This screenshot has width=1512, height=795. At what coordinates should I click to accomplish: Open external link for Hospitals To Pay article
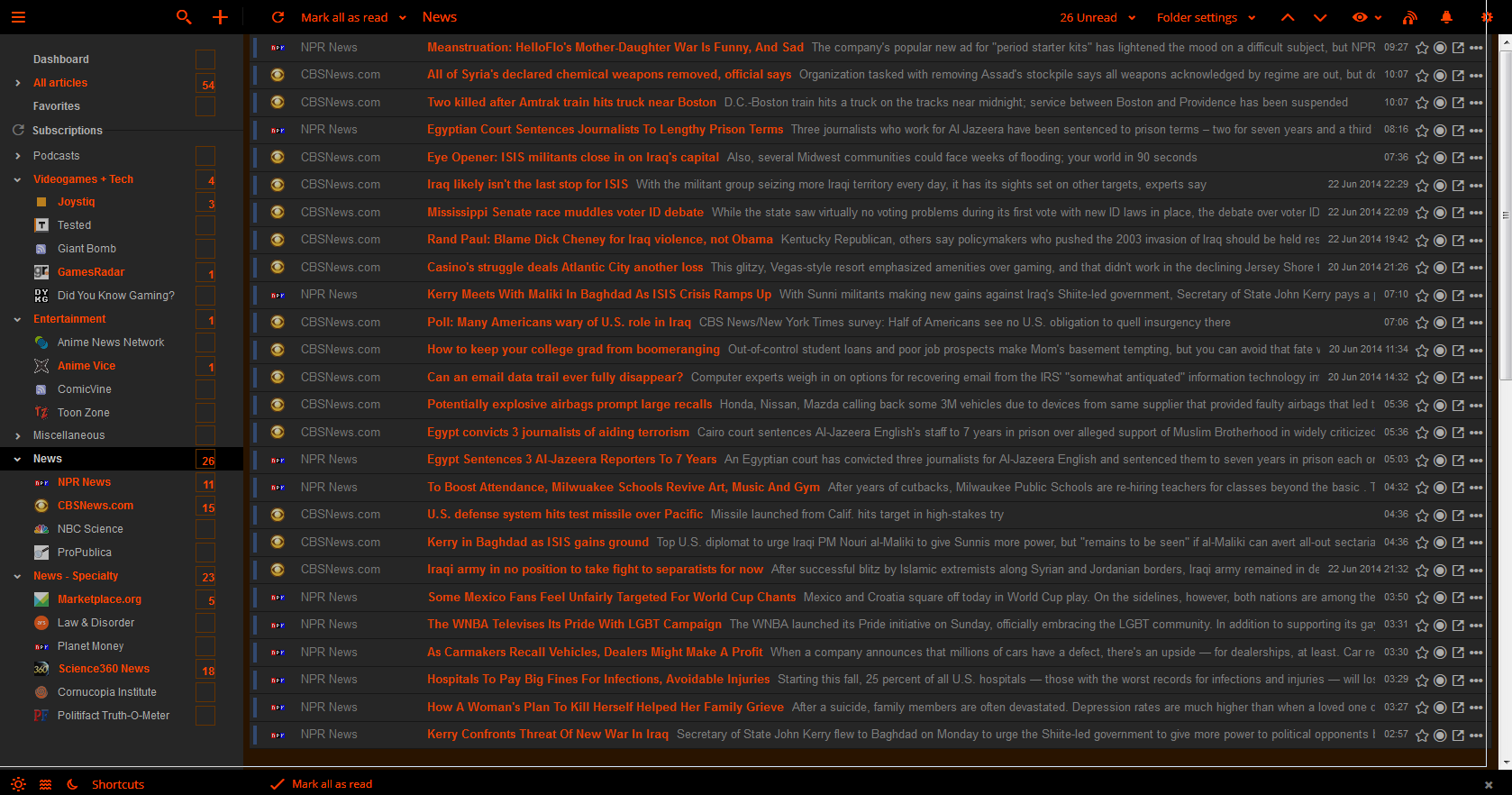pyautogui.click(x=1458, y=681)
